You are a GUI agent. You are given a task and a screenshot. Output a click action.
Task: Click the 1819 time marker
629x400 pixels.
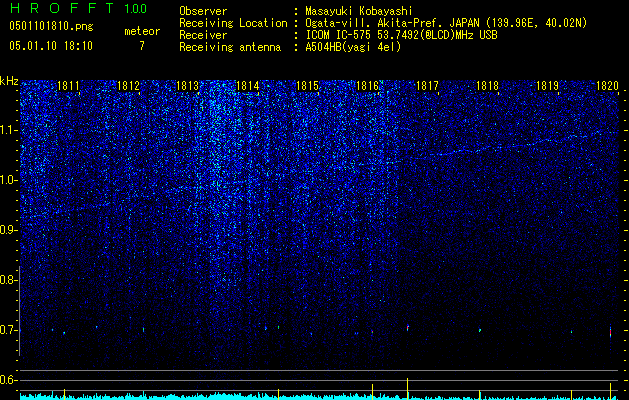point(548,86)
